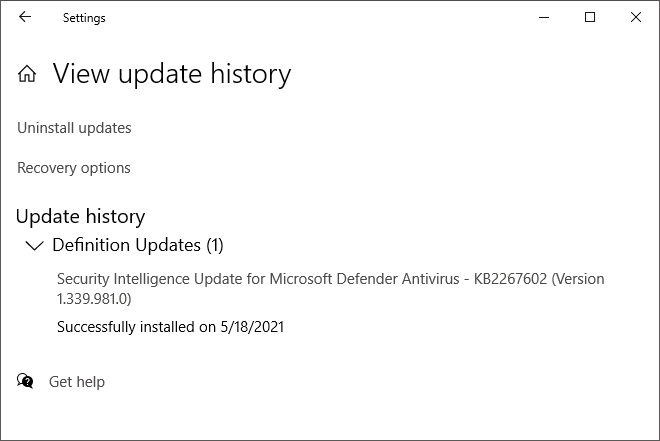Image resolution: width=660 pixels, height=441 pixels.
Task: Maximize the Settings window
Action: tap(590, 17)
